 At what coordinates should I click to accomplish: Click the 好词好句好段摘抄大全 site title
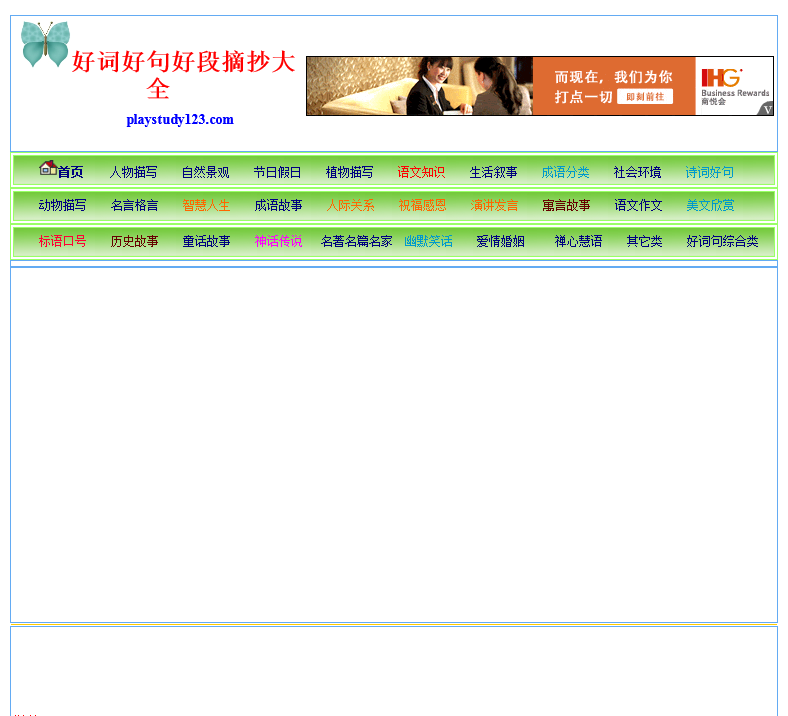coord(182,74)
